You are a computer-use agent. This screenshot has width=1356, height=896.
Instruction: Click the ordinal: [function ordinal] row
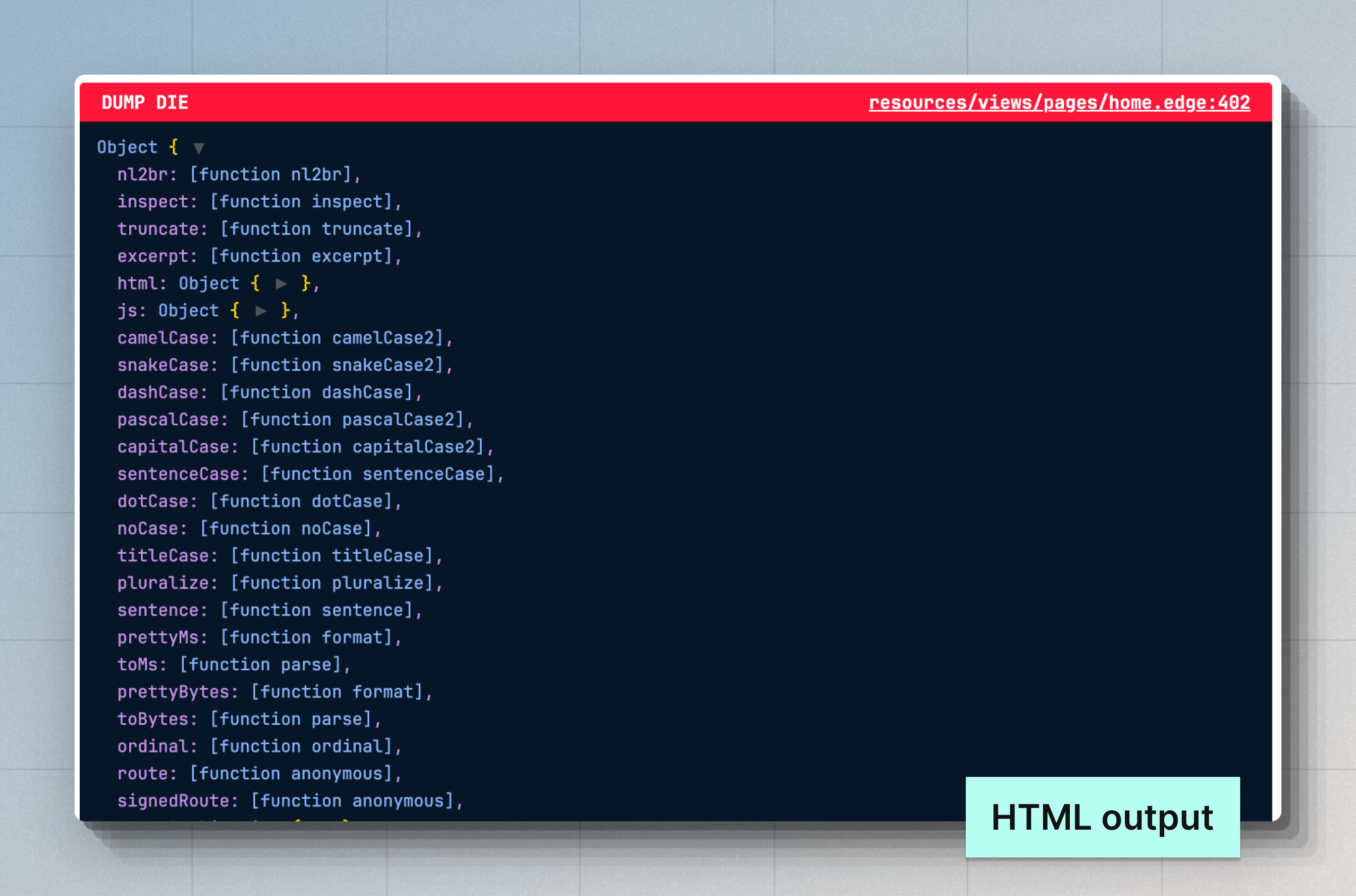(259, 746)
